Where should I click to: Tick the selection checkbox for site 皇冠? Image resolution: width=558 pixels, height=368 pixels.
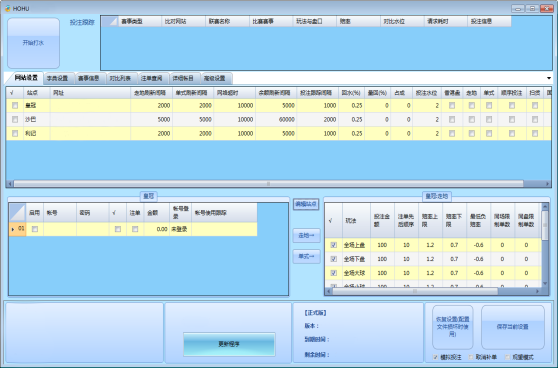tap(15, 105)
